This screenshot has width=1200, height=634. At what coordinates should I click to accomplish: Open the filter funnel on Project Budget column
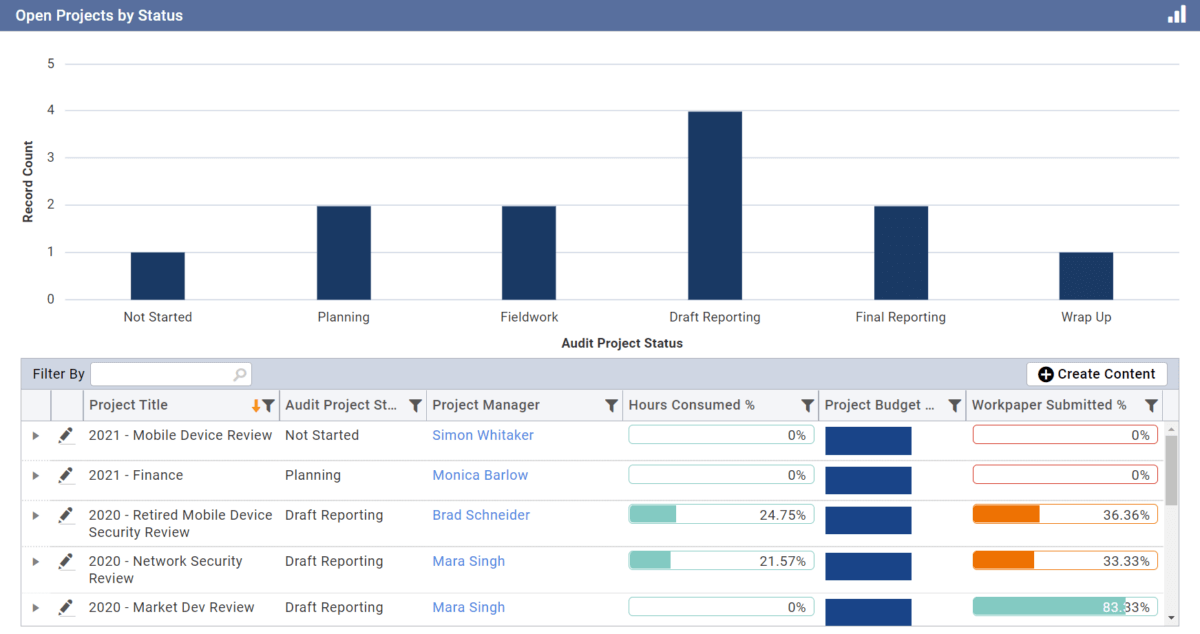pyautogui.click(x=952, y=405)
